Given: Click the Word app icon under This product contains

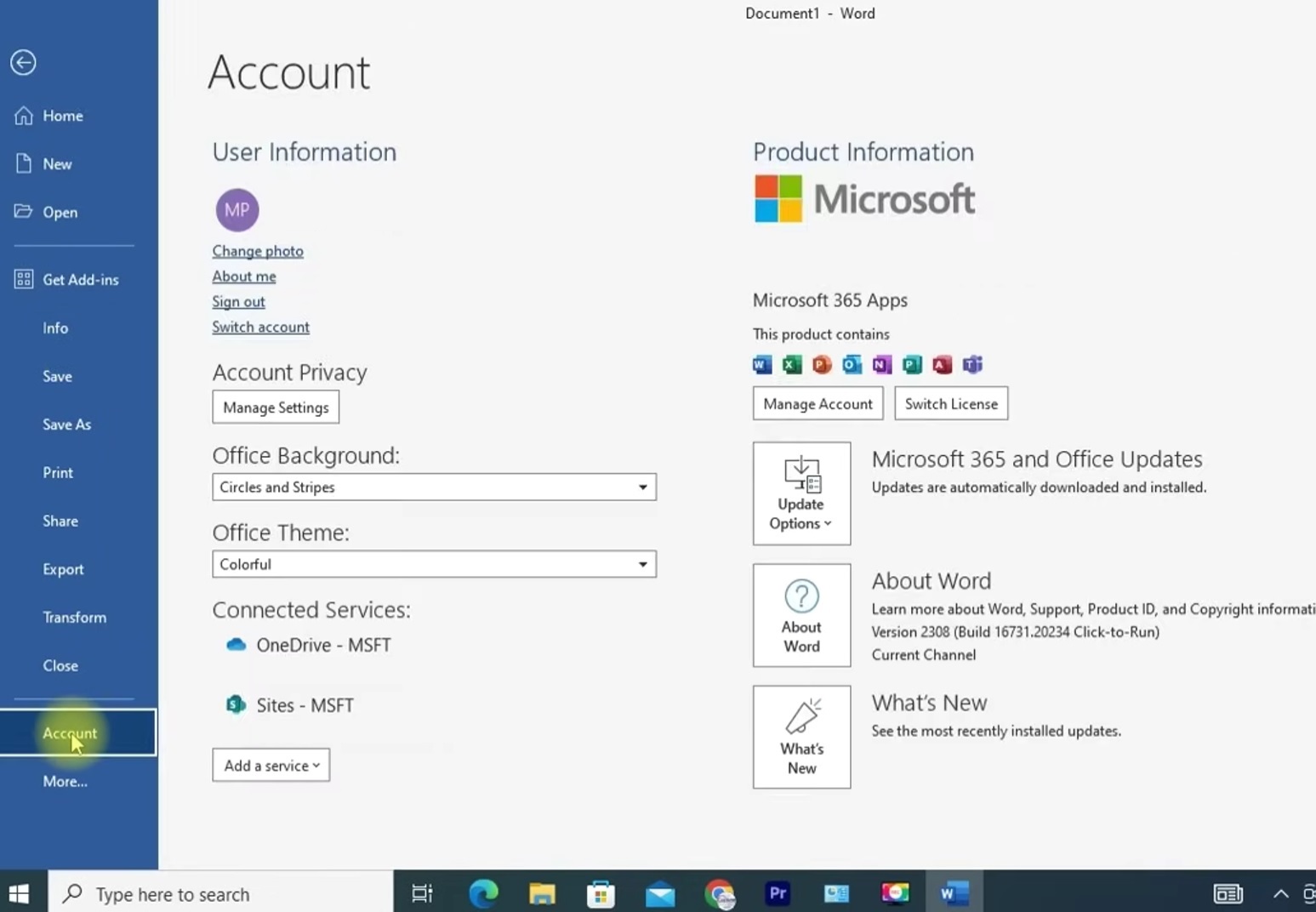Looking at the screenshot, I should click(762, 365).
